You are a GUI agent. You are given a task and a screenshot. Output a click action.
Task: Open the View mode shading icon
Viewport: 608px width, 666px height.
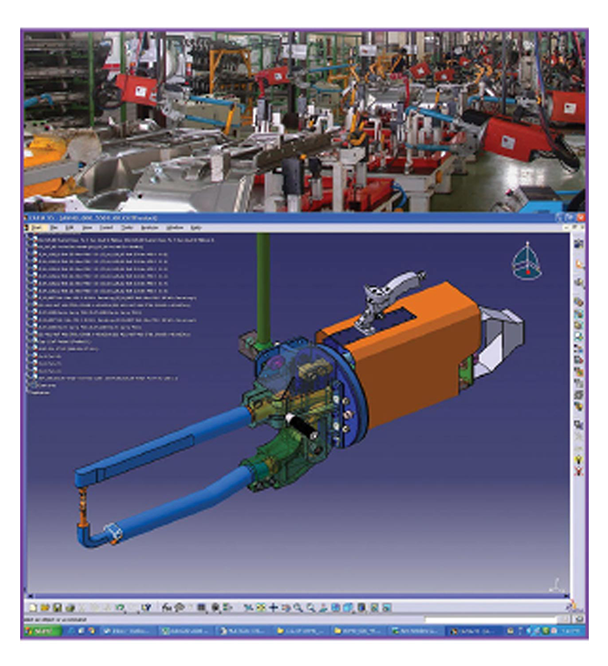pos(361,607)
